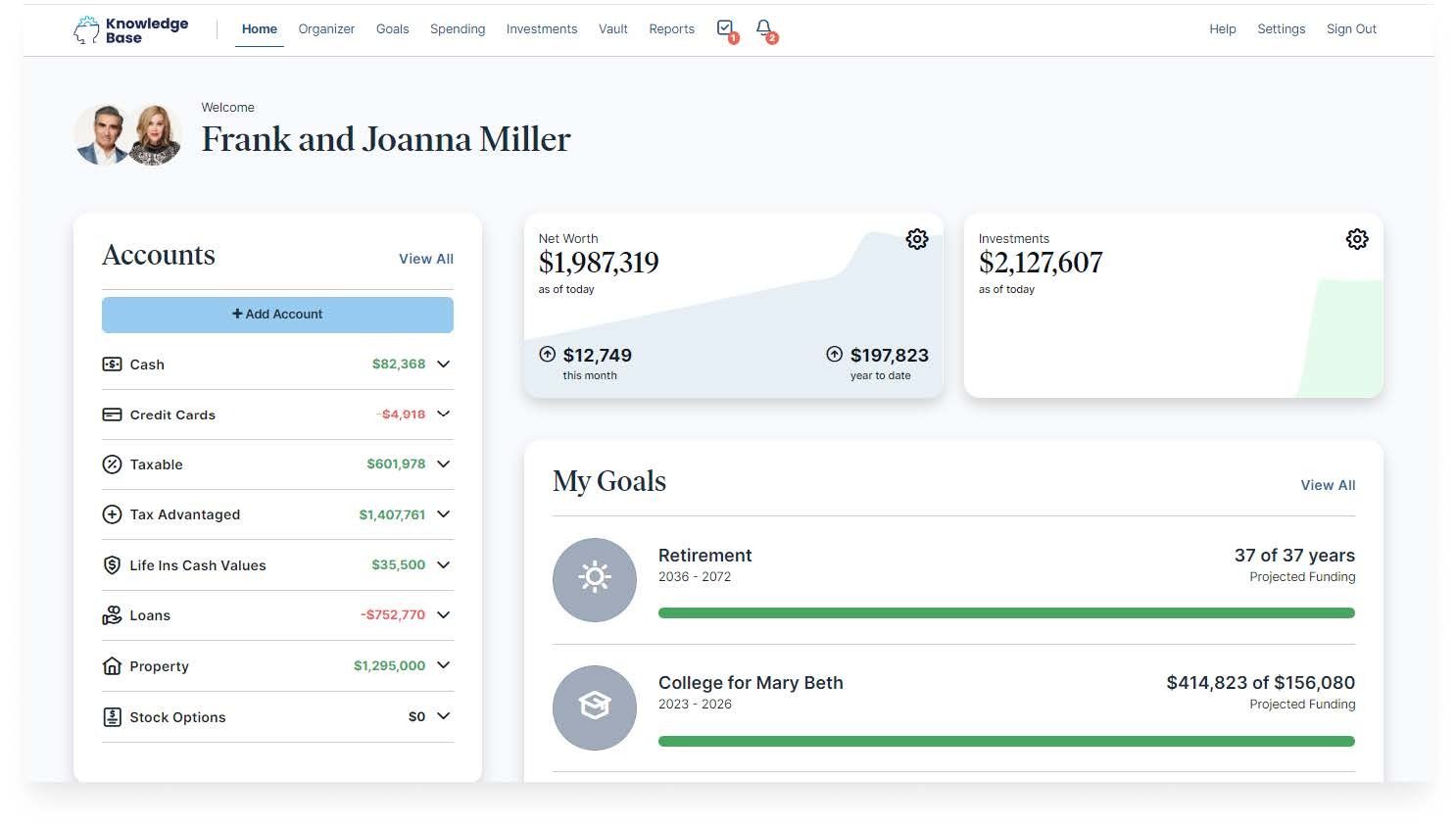Viewport: 1456px width, 829px height.
Task: Click the Frank and Joanna profile photo
Action: coord(128,134)
